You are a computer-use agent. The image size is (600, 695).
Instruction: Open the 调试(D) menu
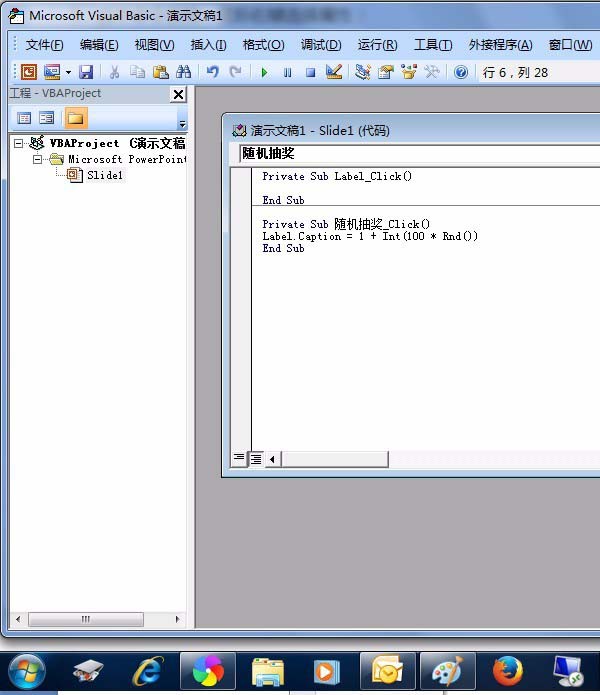pyautogui.click(x=321, y=45)
